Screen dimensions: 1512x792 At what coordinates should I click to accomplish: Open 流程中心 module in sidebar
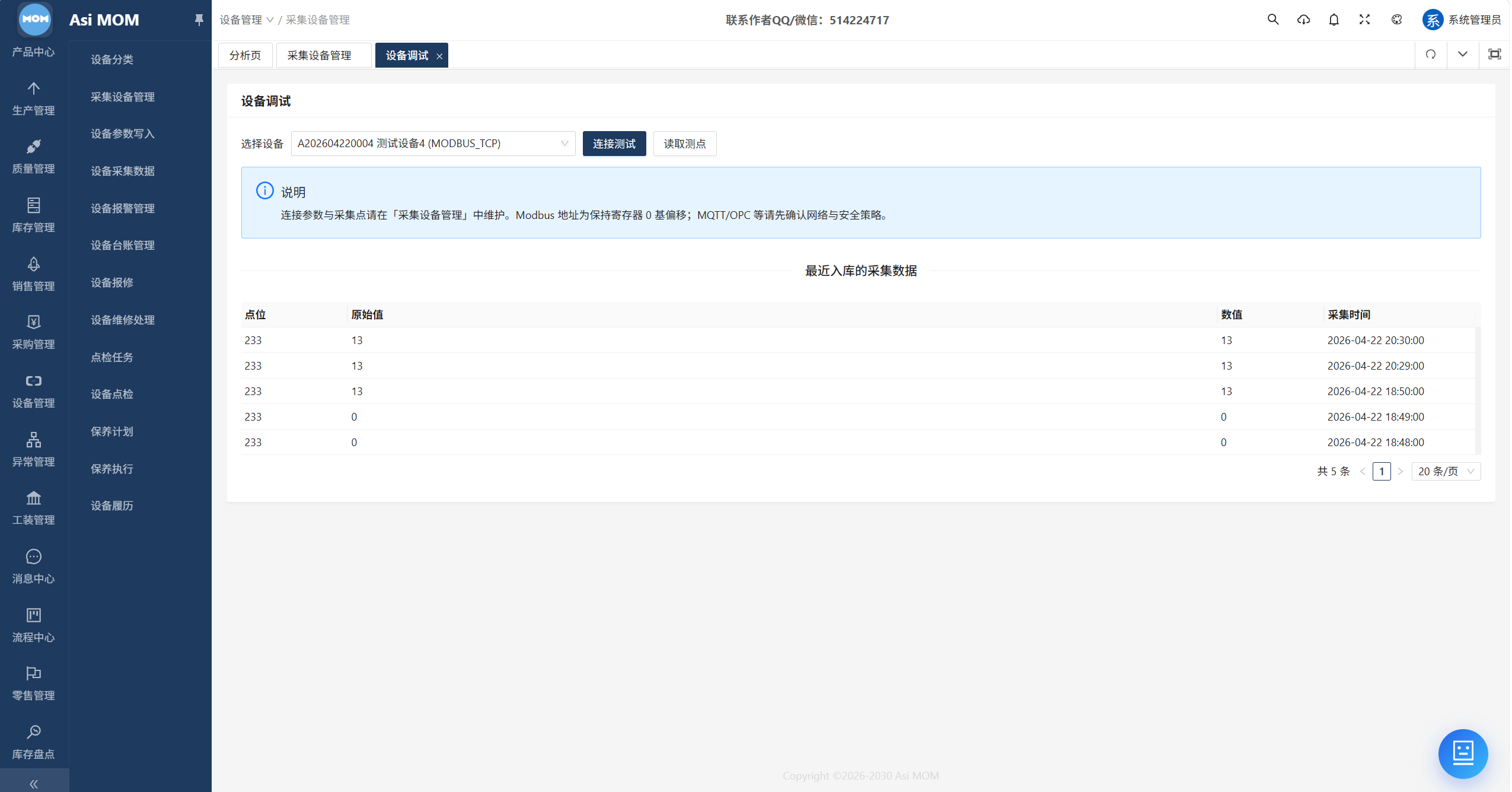[x=34, y=626]
